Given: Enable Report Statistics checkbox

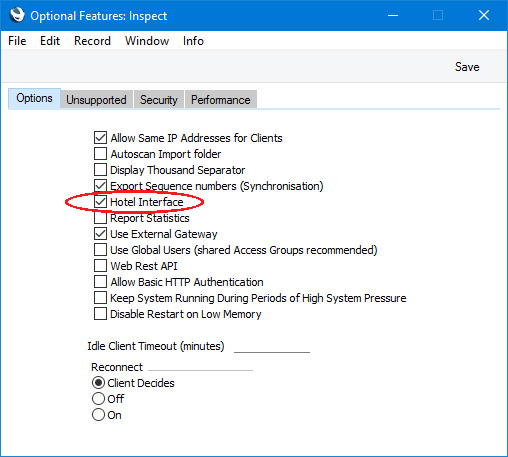Looking at the screenshot, I should click(100, 218).
